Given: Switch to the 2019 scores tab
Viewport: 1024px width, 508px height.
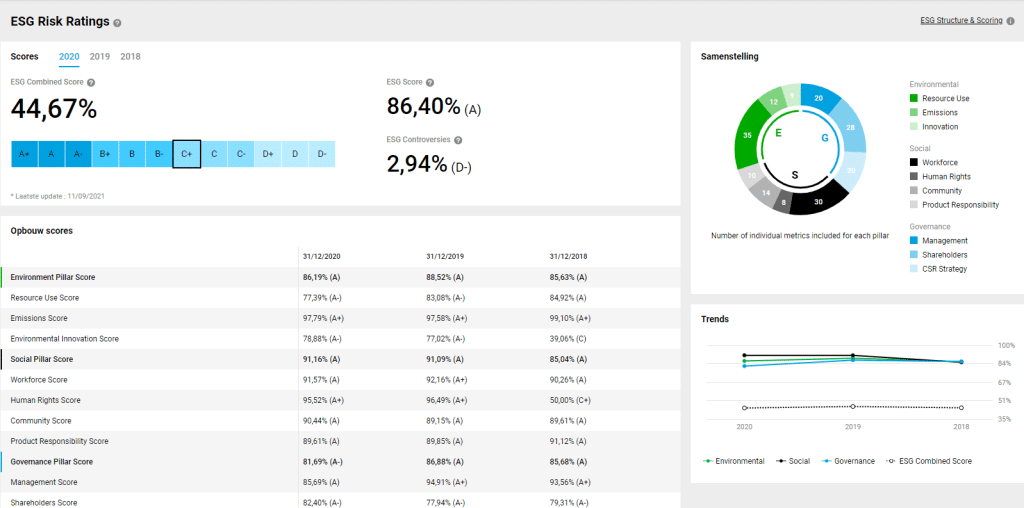Looking at the screenshot, I should click(x=100, y=57).
